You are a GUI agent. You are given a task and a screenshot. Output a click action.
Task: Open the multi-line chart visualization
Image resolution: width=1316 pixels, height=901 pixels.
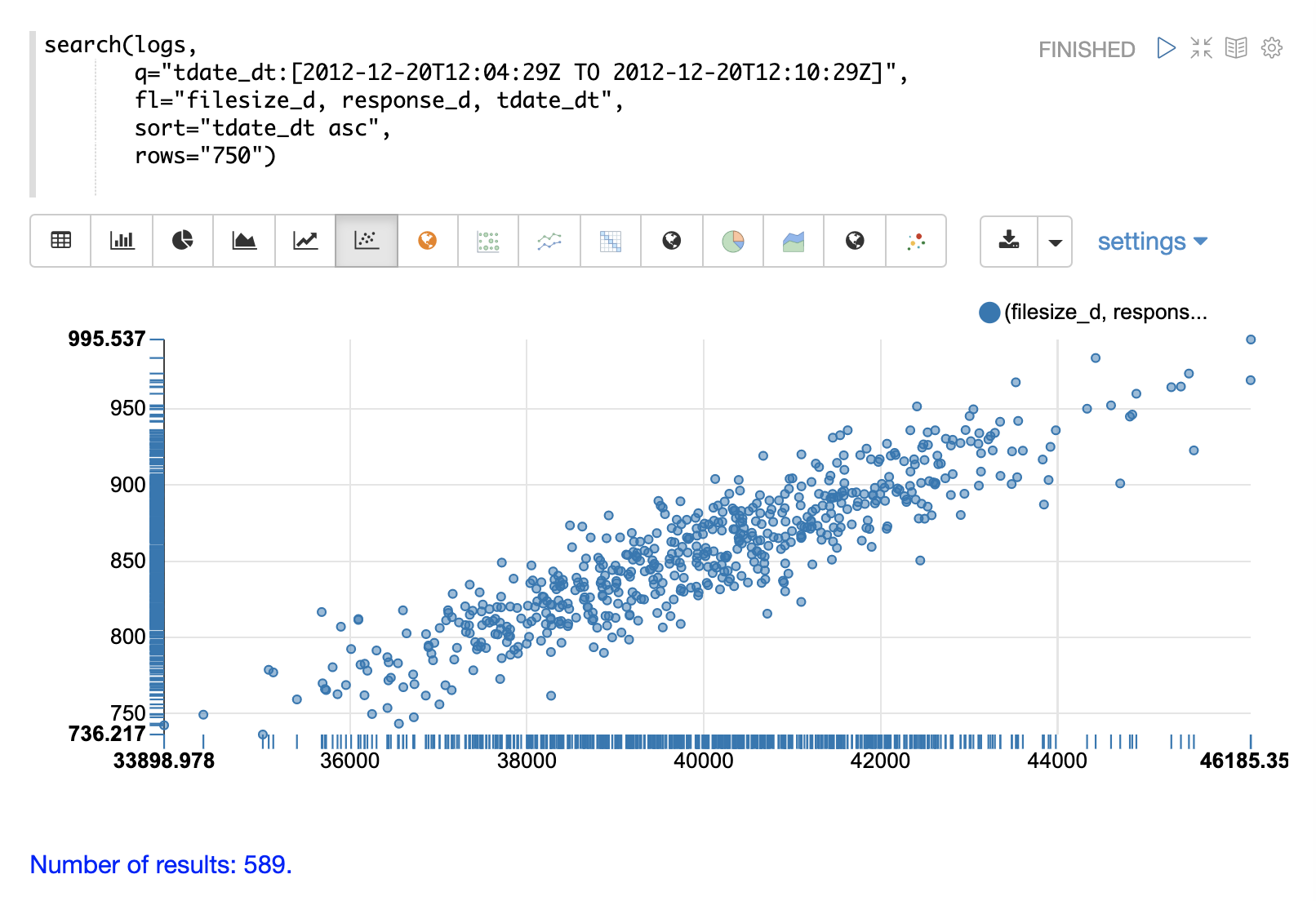[x=549, y=241]
